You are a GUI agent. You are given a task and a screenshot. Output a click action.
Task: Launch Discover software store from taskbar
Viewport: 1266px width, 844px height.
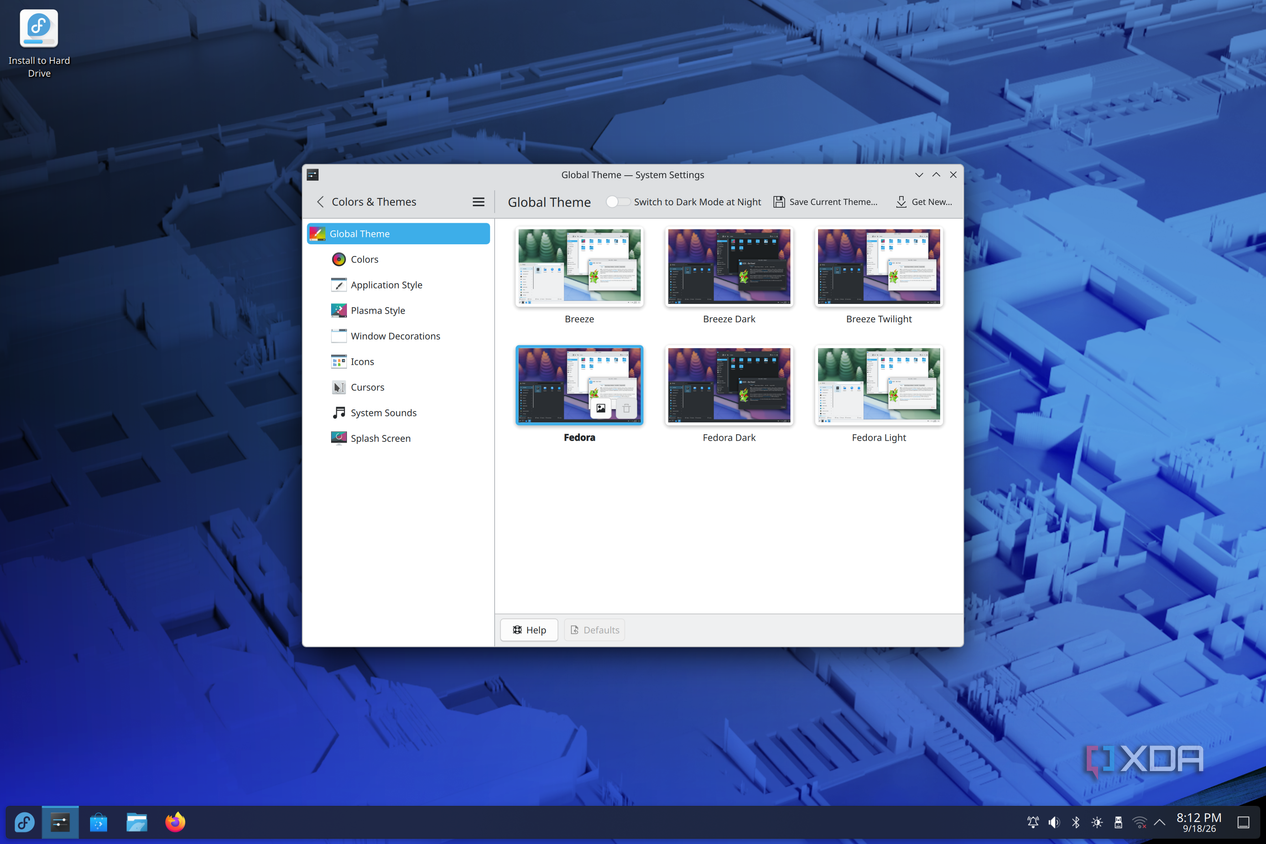[x=98, y=822]
